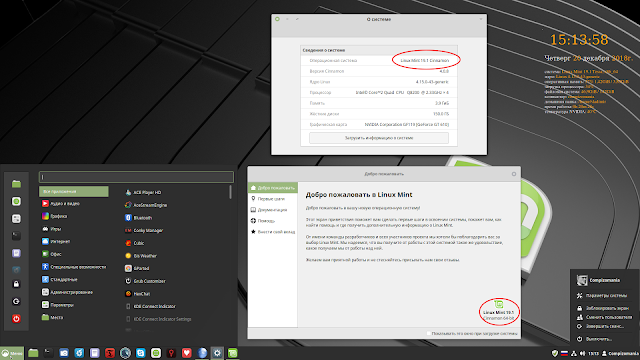Viewport: 640px width, 360px height.
Task: Click the update shield icon in tray
Action: point(555,353)
